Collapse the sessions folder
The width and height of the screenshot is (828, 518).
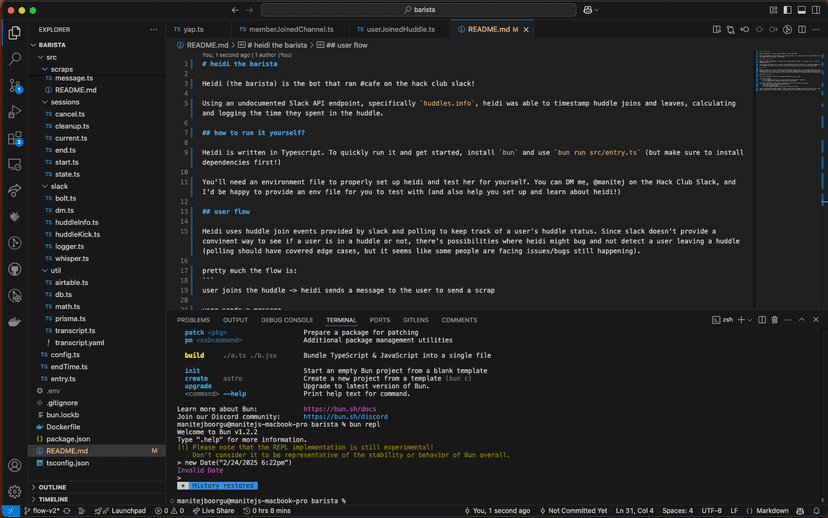click(64, 102)
